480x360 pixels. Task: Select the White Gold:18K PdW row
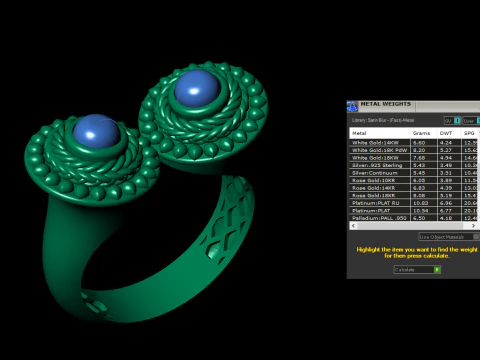(x=414, y=150)
